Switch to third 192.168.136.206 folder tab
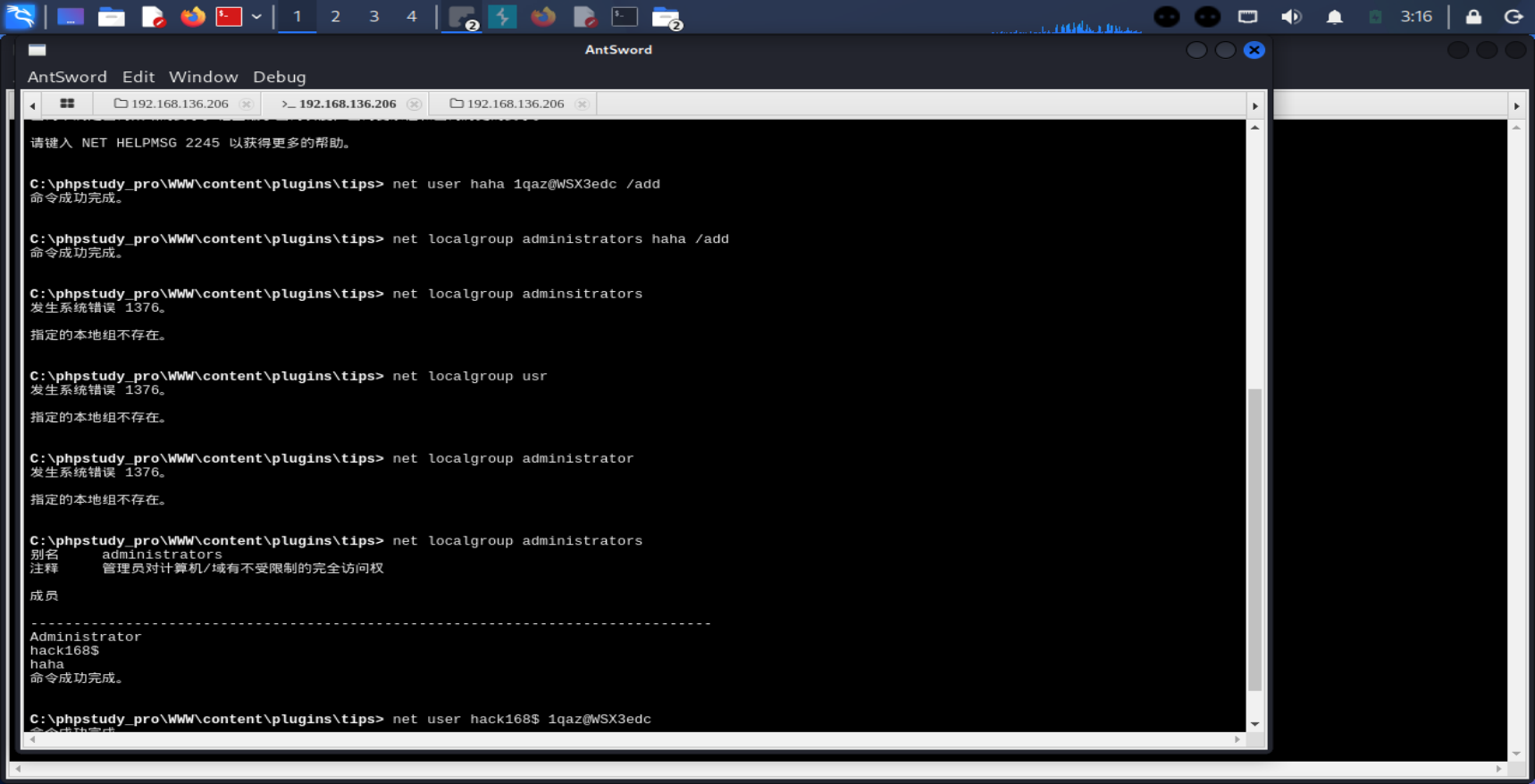Screen dimensions: 1535x784 point(507,104)
